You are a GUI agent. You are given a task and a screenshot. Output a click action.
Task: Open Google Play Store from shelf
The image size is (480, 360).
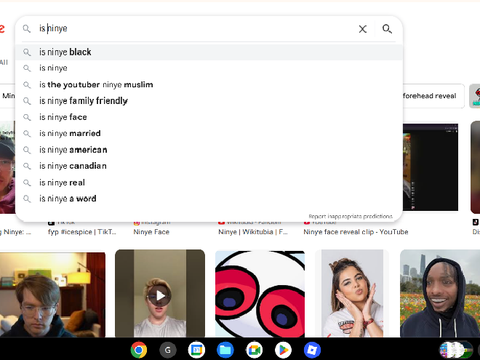283,350
